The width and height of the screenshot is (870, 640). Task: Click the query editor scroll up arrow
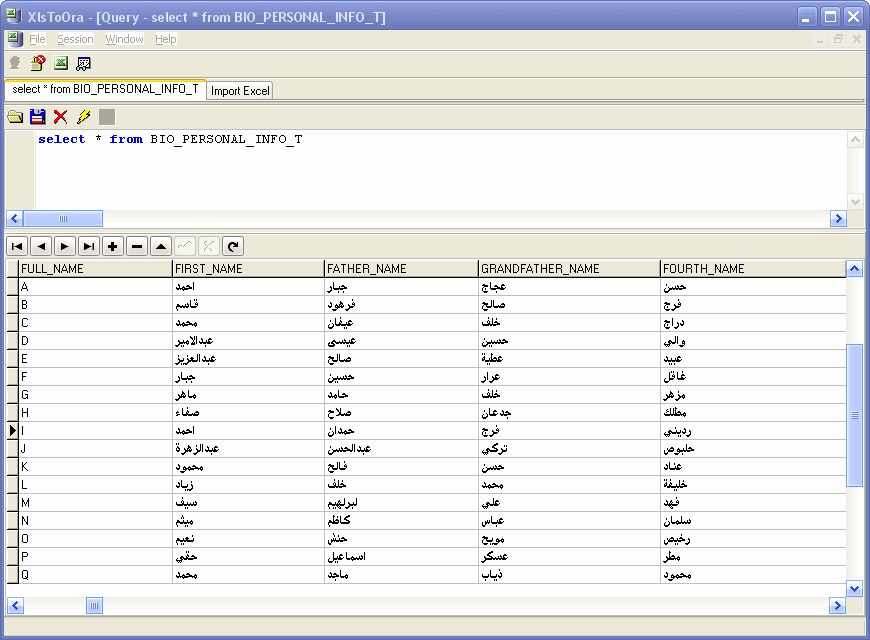coord(855,139)
